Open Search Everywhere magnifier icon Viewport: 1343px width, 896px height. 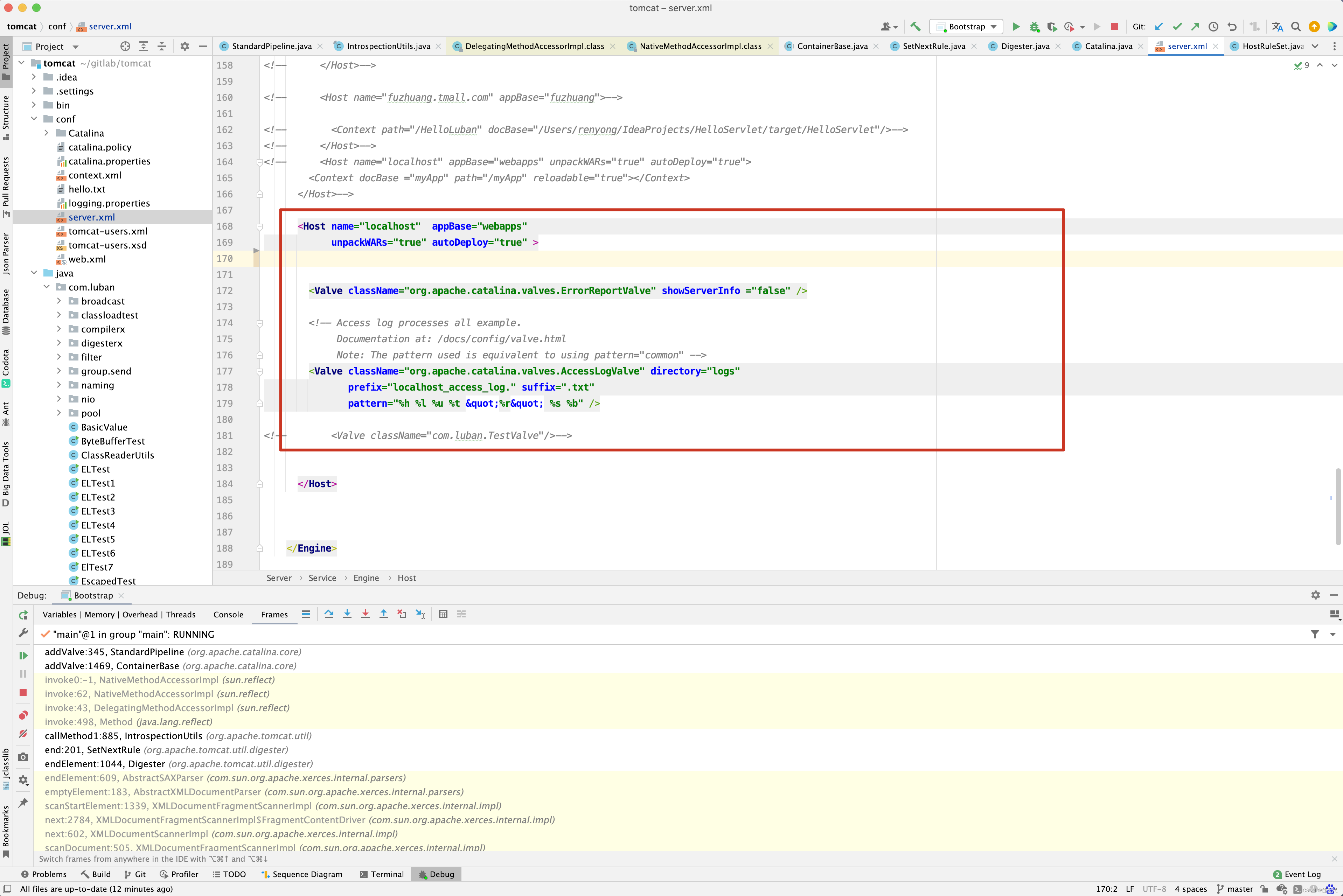1296,26
